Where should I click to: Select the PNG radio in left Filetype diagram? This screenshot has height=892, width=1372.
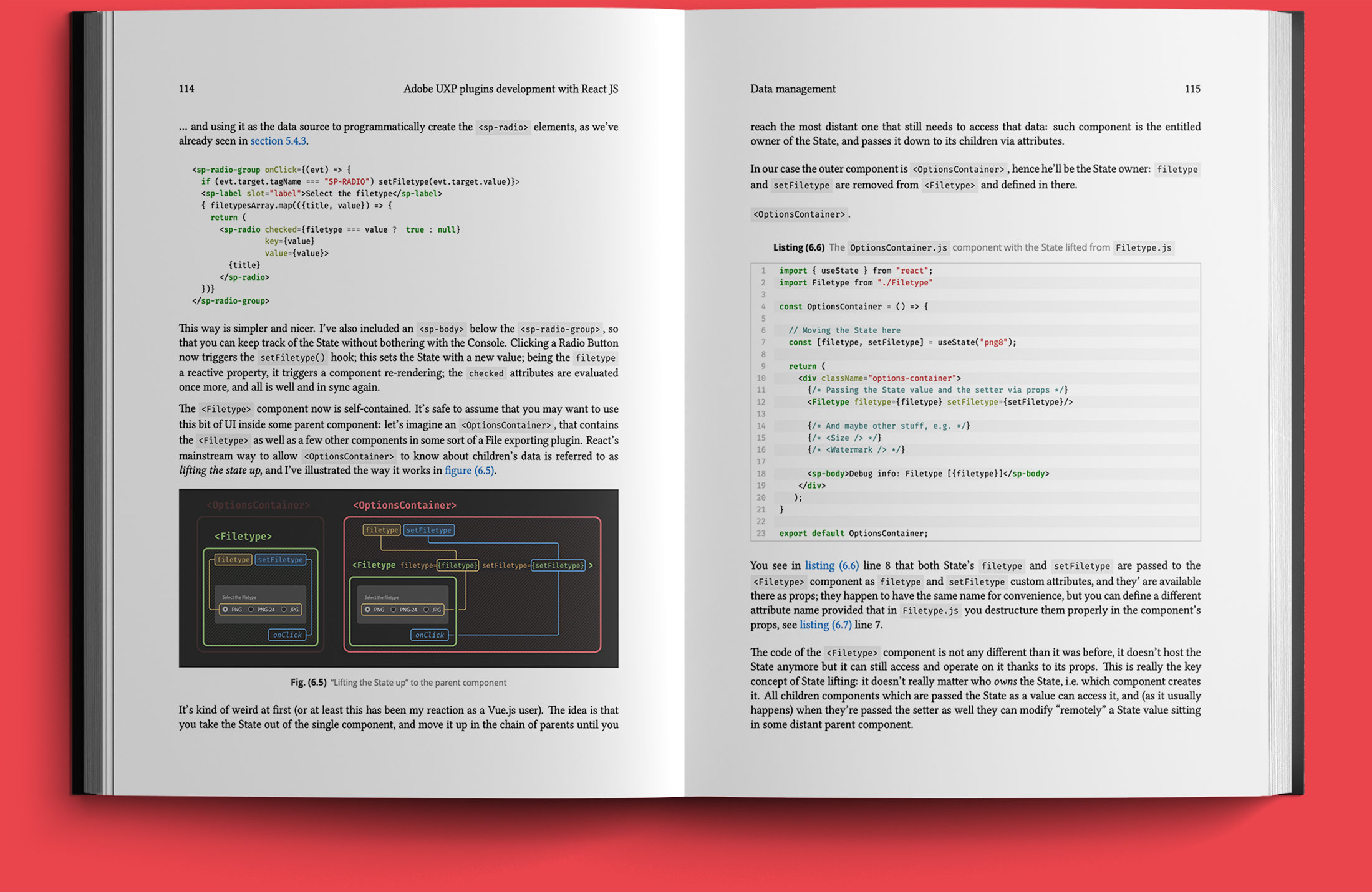[225, 610]
